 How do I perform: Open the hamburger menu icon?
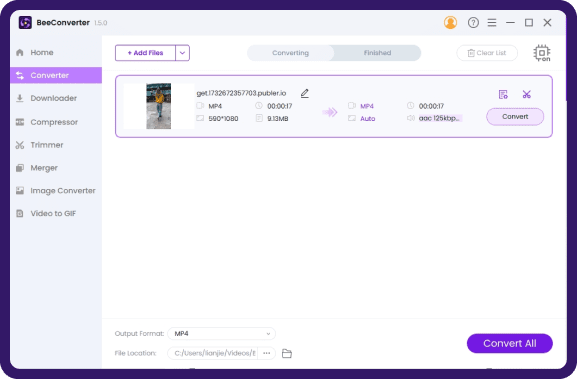492,23
